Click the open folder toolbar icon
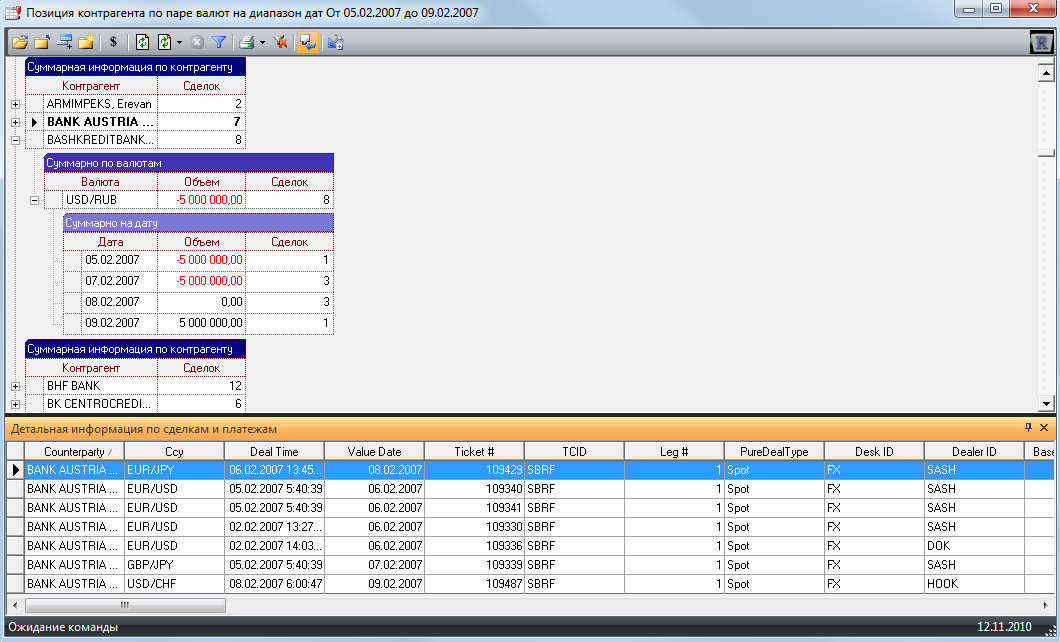 [20, 43]
